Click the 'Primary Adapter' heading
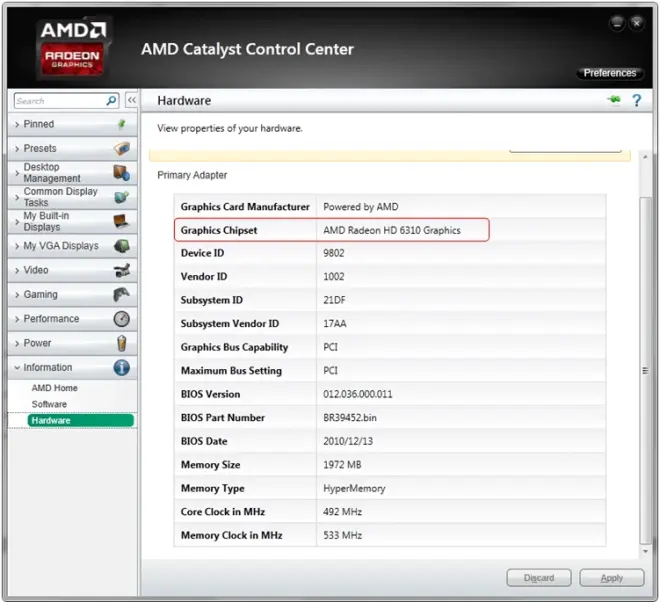Image resolution: width=660 pixels, height=602 pixels. pyautogui.click(x=192, y=175)
